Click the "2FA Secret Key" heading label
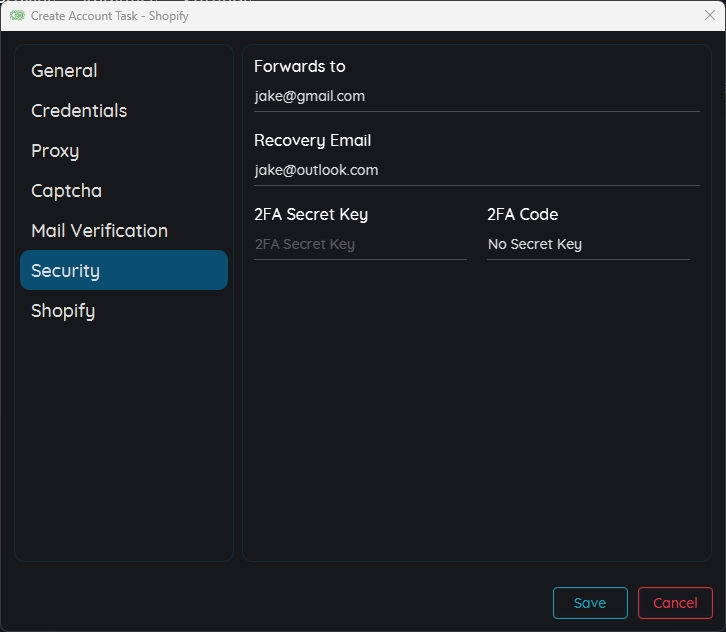 point(311,215)
